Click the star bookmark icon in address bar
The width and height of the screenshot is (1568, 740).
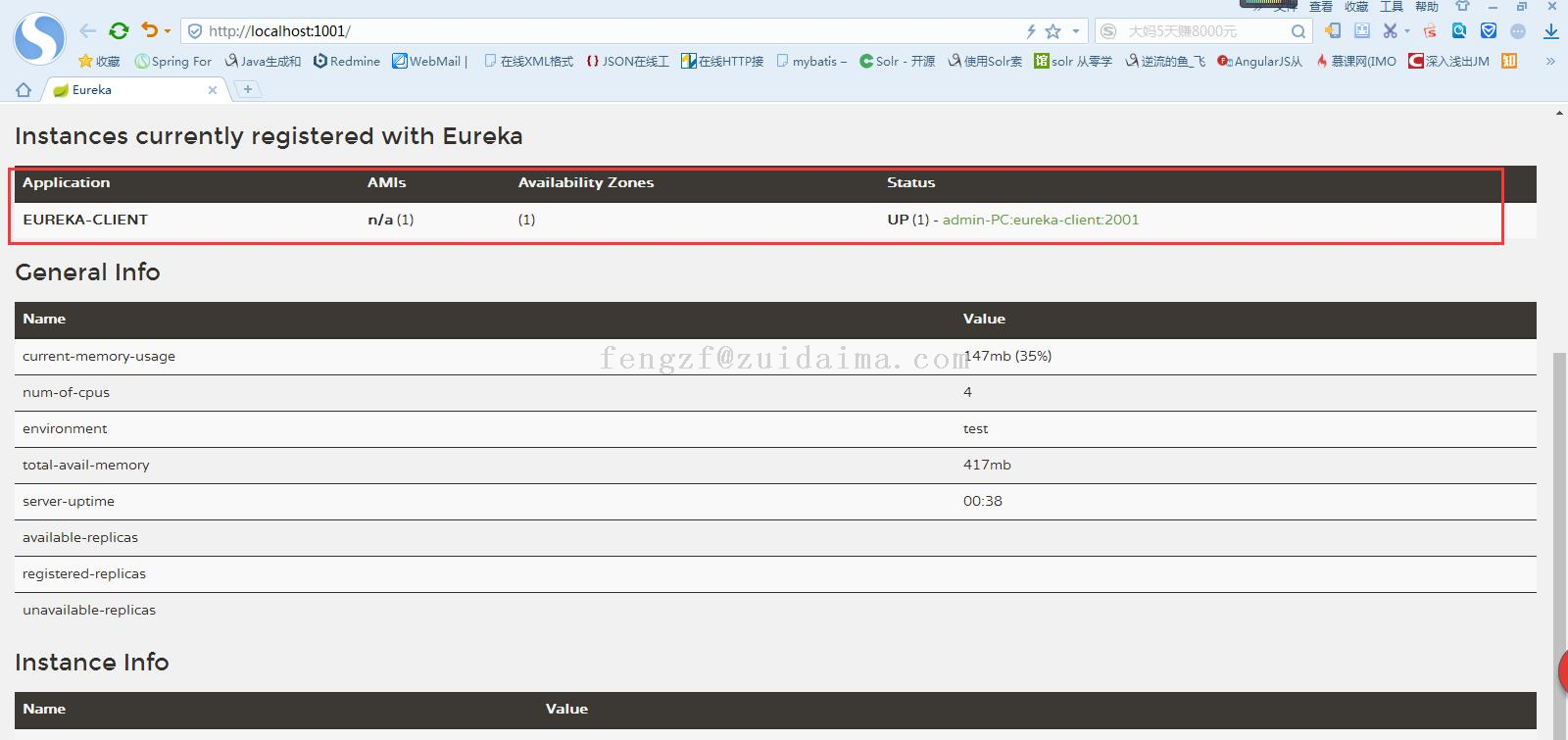point(1053,31)
